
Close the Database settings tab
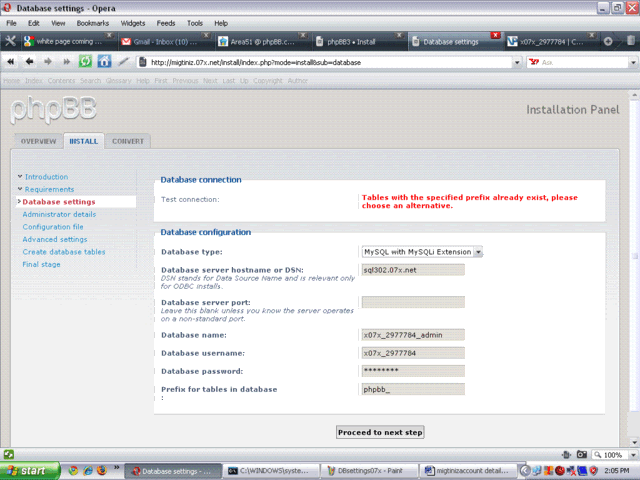click(x=496, y=35)
